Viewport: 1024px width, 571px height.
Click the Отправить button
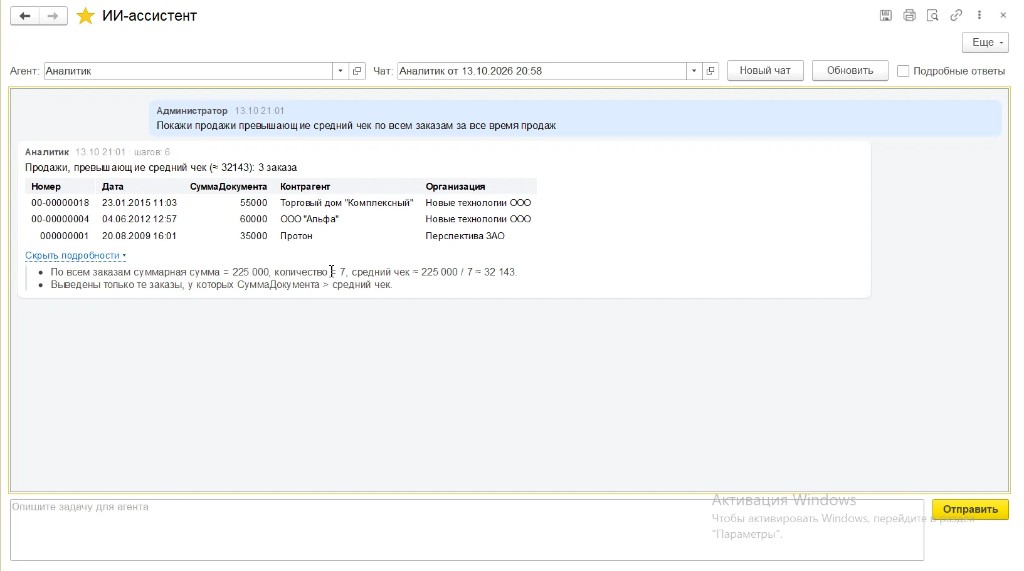pos(970,509)
